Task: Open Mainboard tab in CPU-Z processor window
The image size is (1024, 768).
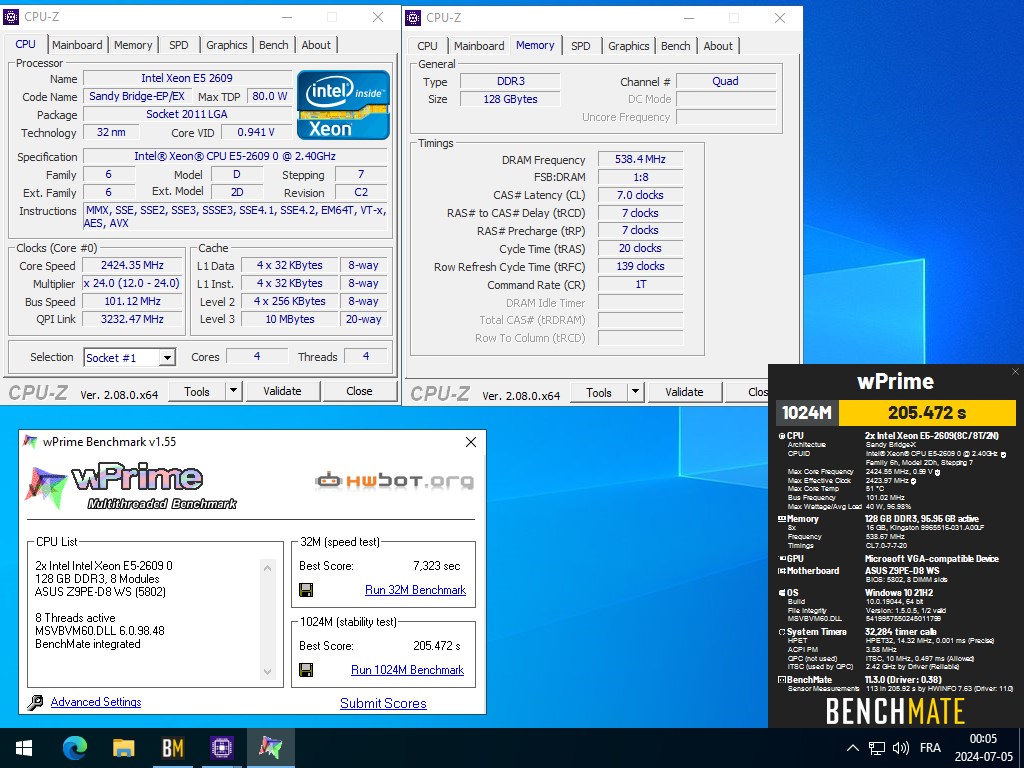Action: tap(77, 45)
